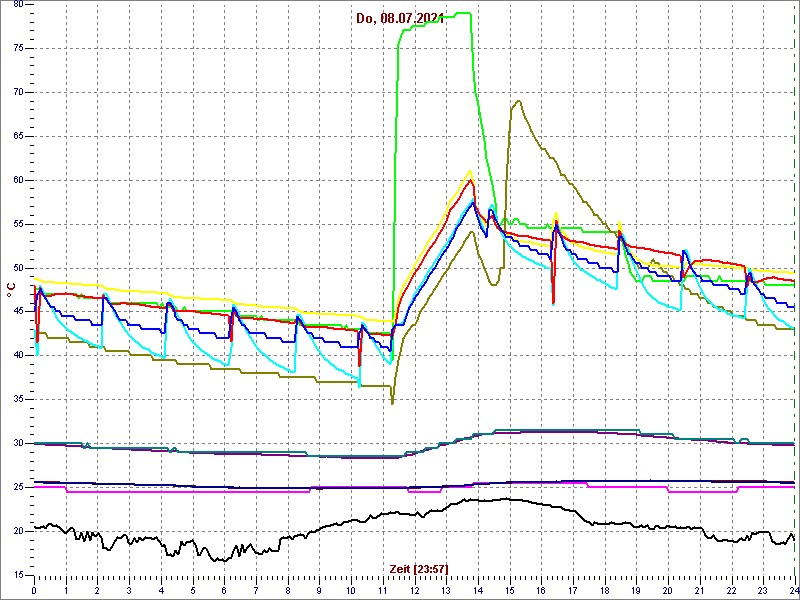Click hour 7 label on the time axis
The height and width of the screenshot is (600, 800).
point(256,590)
